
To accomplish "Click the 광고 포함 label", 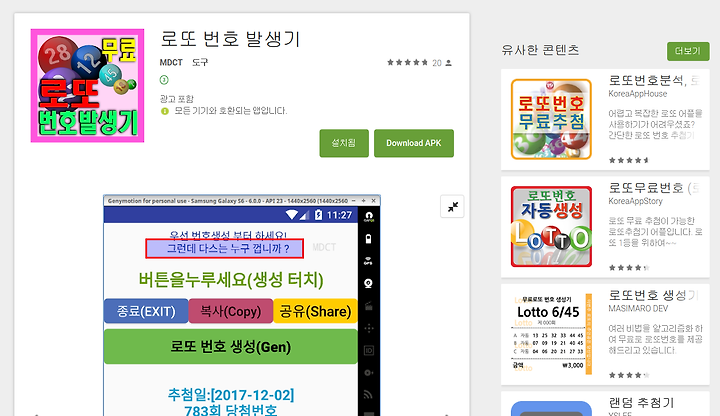I will (x=177, y=99).
